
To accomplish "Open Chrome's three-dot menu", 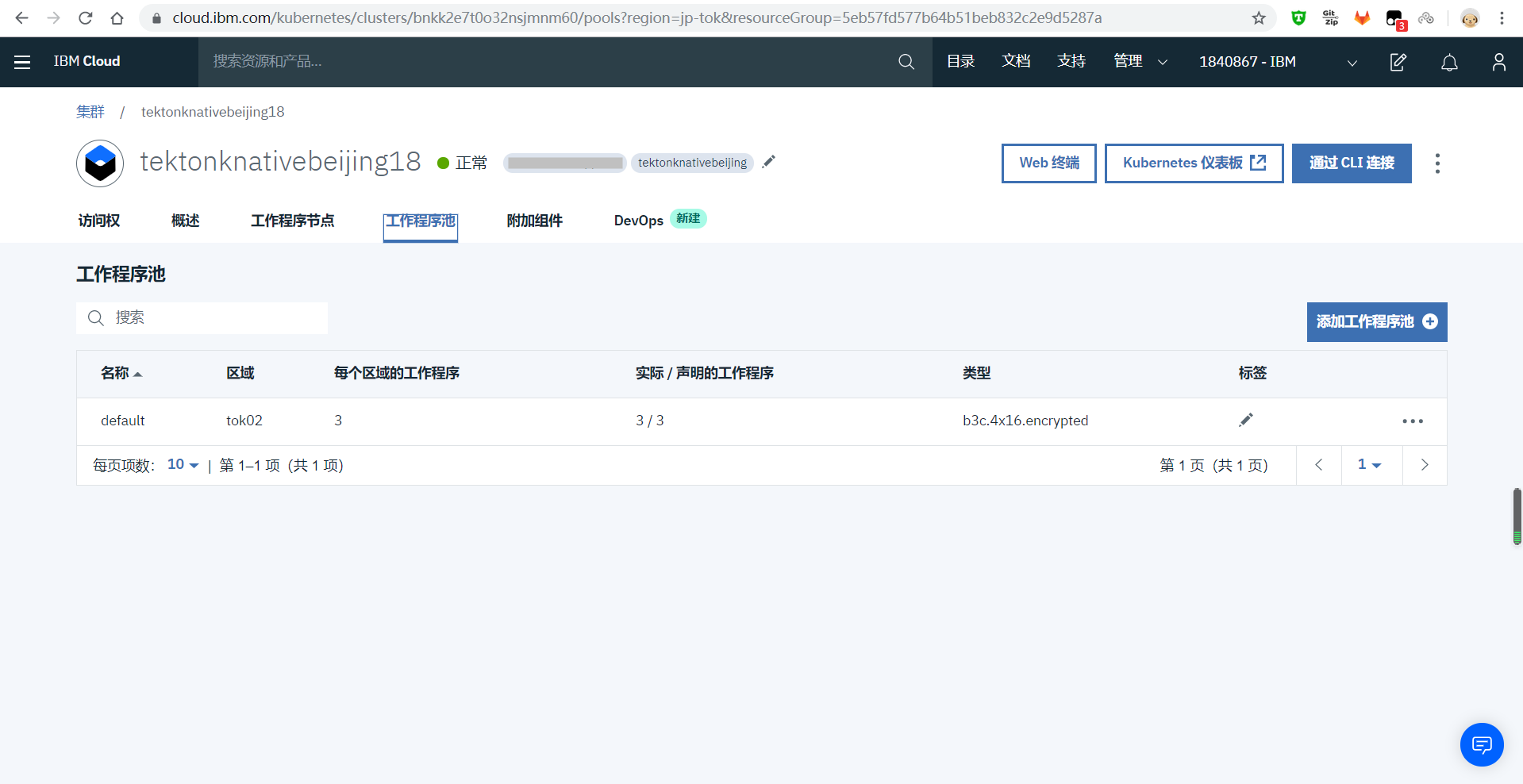I will tap(1502, 17).
